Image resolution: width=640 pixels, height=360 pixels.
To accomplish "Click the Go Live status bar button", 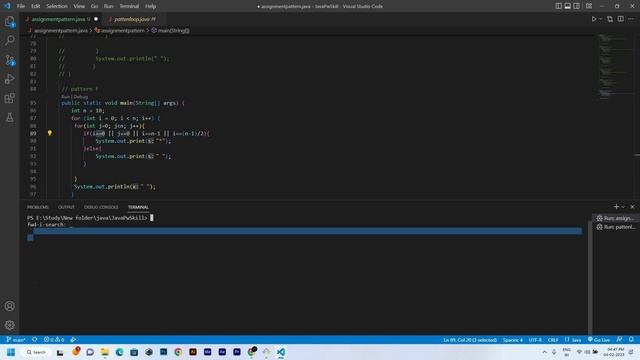I will pos(599,340).
